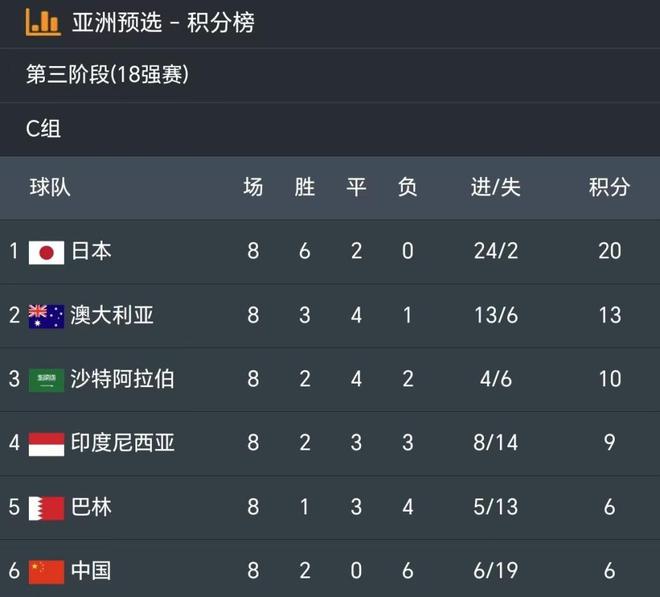Open team 澳大利亚 details
The image size is (660, 597).
tap(112, 315)
